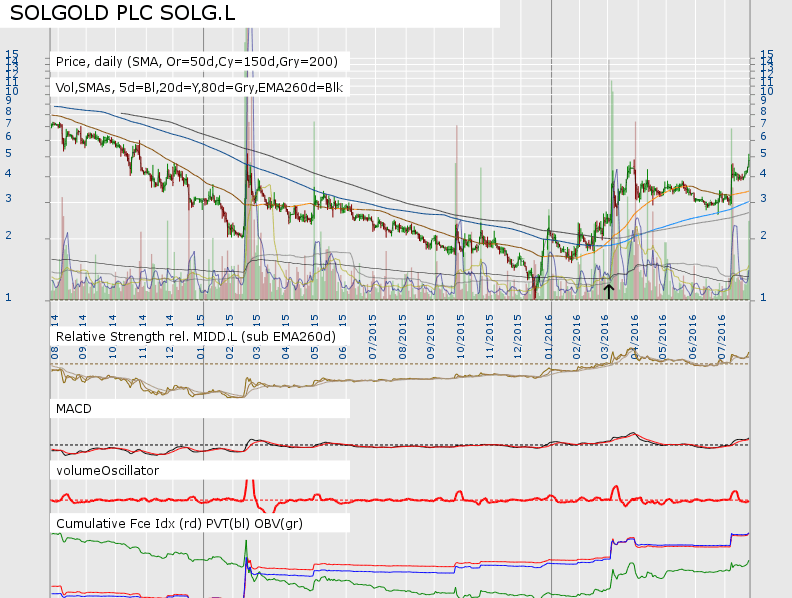Click price level 2 on left axis
This screenshot has width=792, height=598.
pyautogui.click(x=8, y=235)
